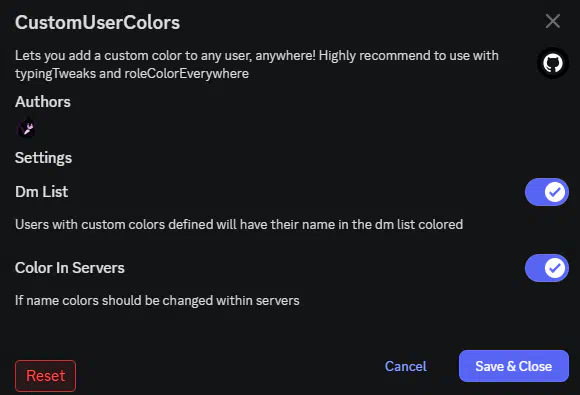
Task: Click the checkmark knob on the Color In Servers switch
Action: click(554, 268)
